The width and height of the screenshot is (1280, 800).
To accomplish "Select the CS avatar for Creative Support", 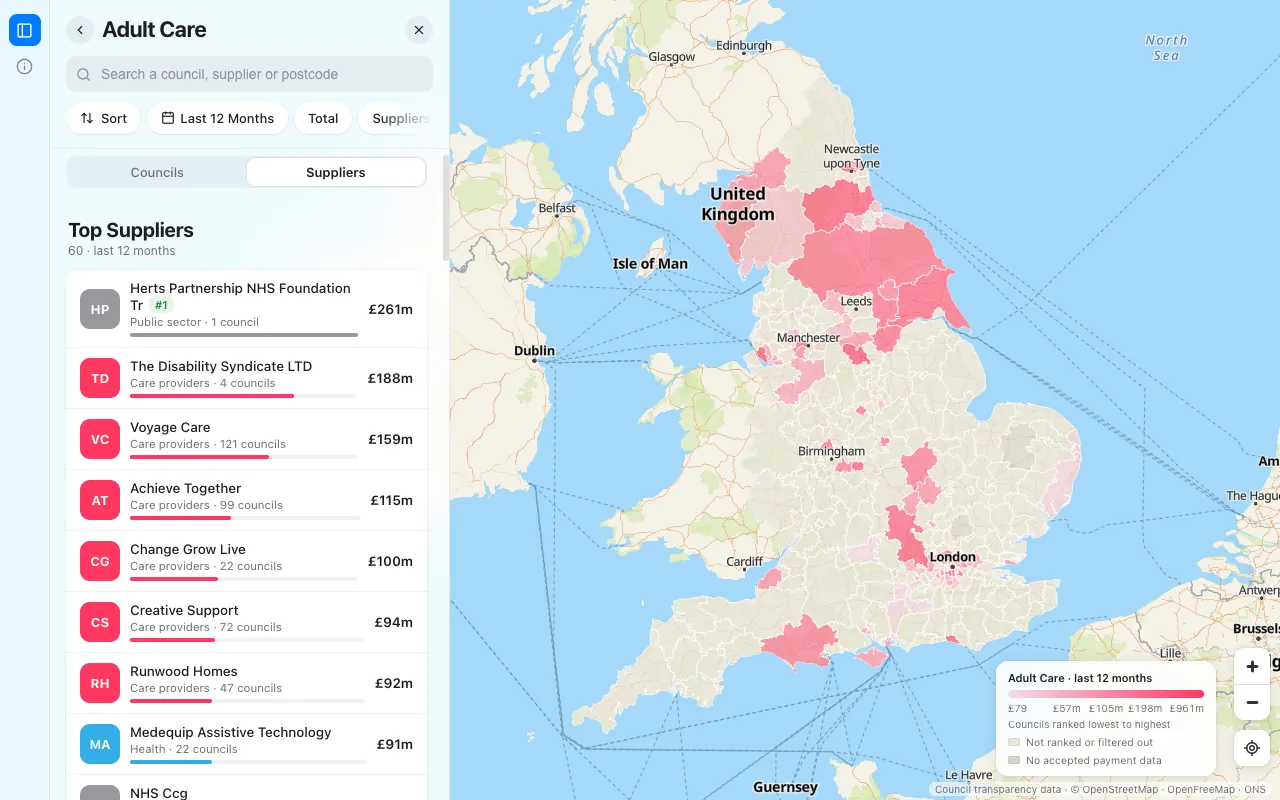I will 100,622.
